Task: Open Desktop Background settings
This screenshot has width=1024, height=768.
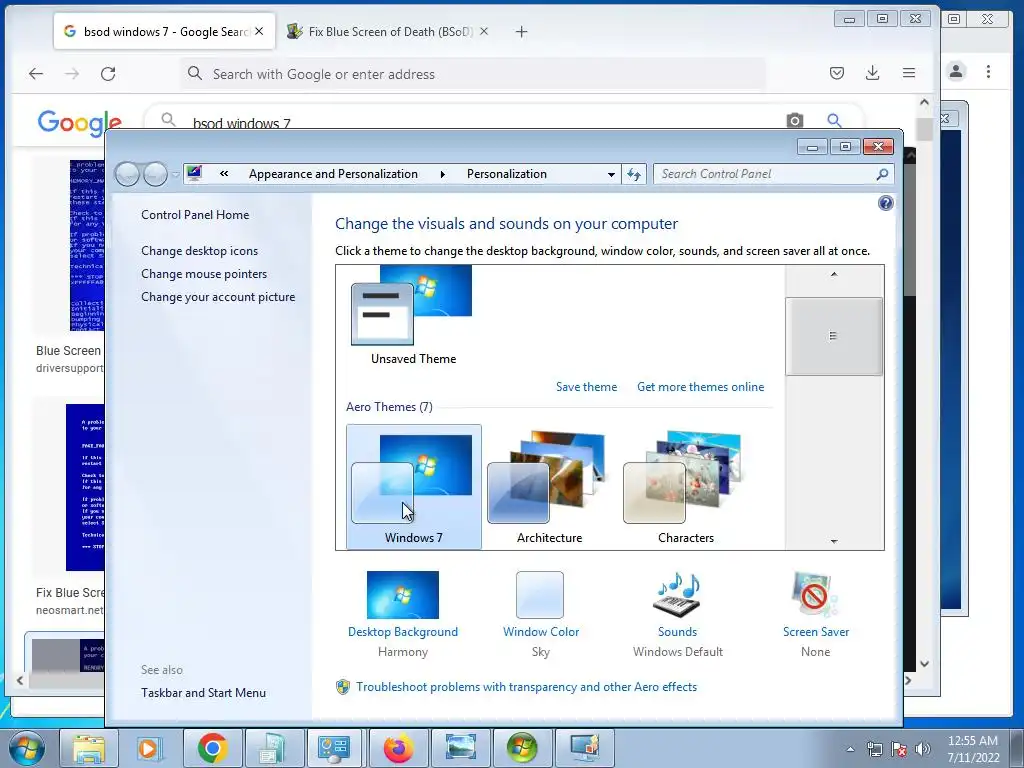Action: [403, 614]
